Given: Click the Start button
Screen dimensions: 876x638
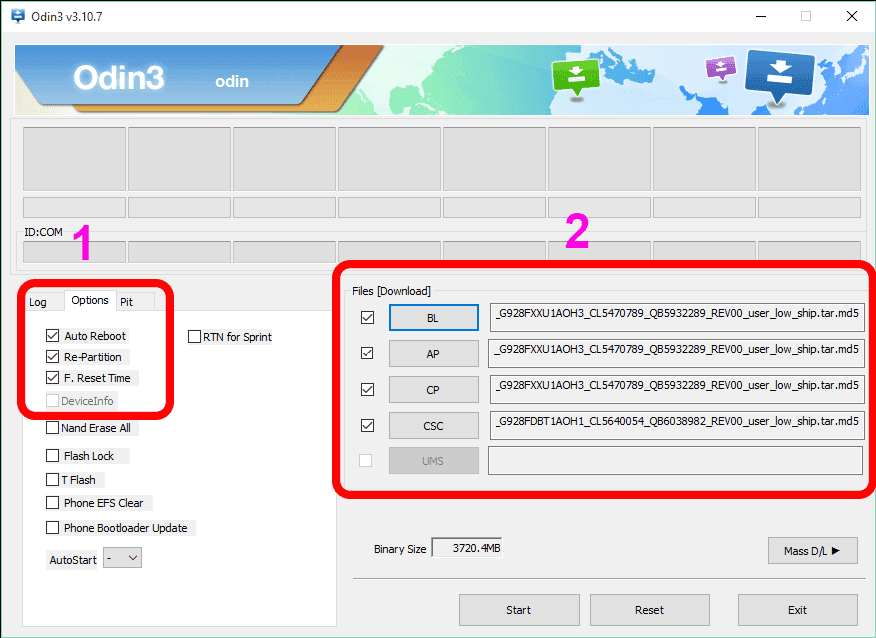Looking at the screenshot, I should point(519,610).
